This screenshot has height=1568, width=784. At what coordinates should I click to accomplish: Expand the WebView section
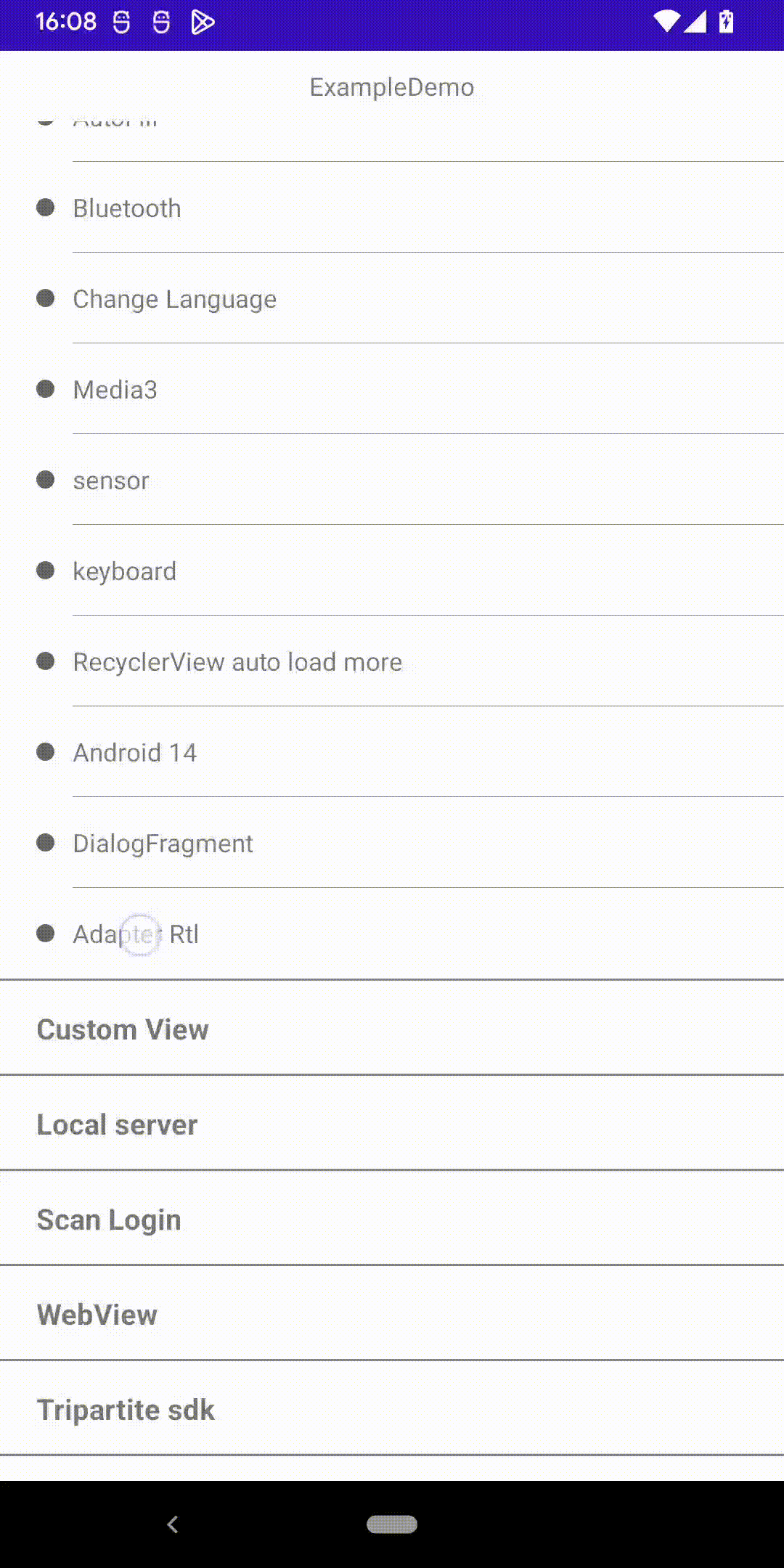pos(392,1313)
